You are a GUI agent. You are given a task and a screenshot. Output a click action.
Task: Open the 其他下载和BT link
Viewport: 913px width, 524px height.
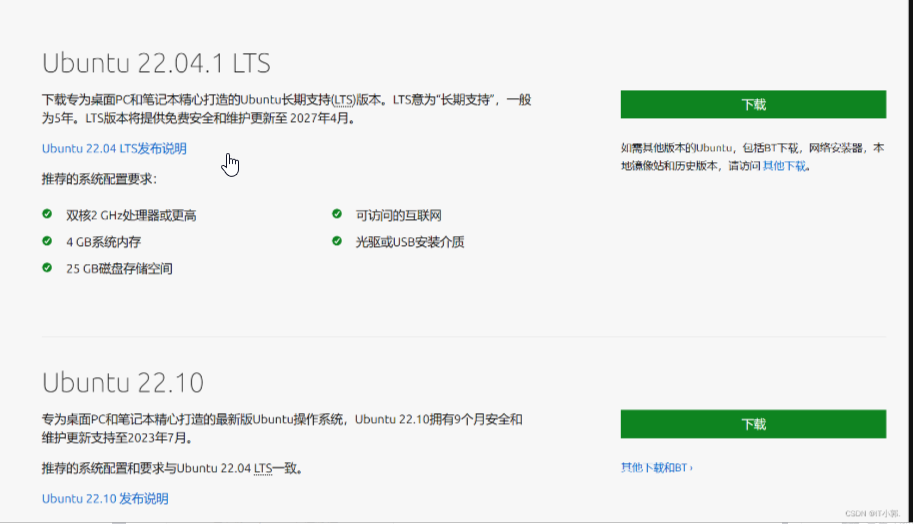tap(656, 467)
